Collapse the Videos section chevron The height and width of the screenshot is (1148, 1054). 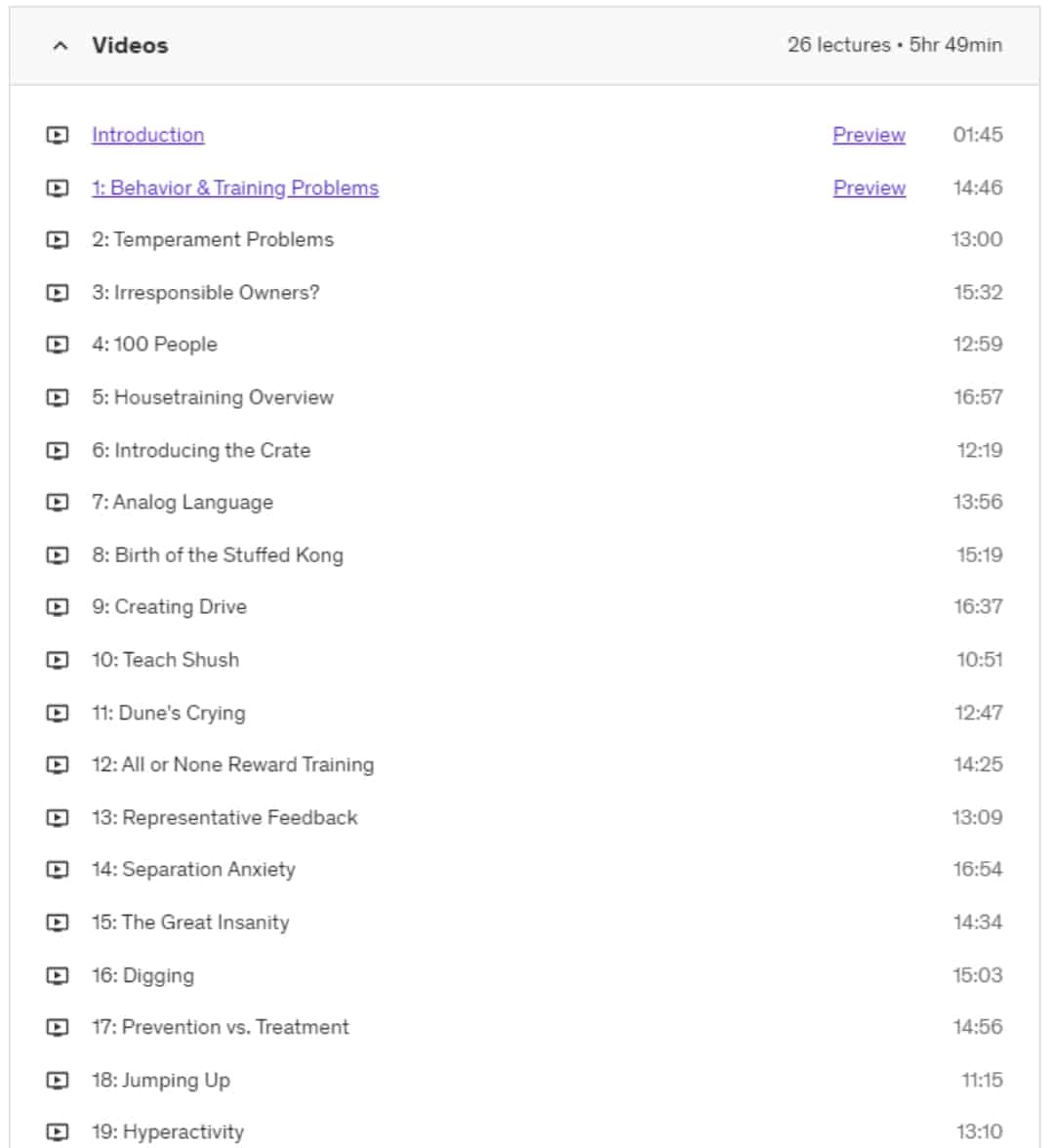coord(61,45)
